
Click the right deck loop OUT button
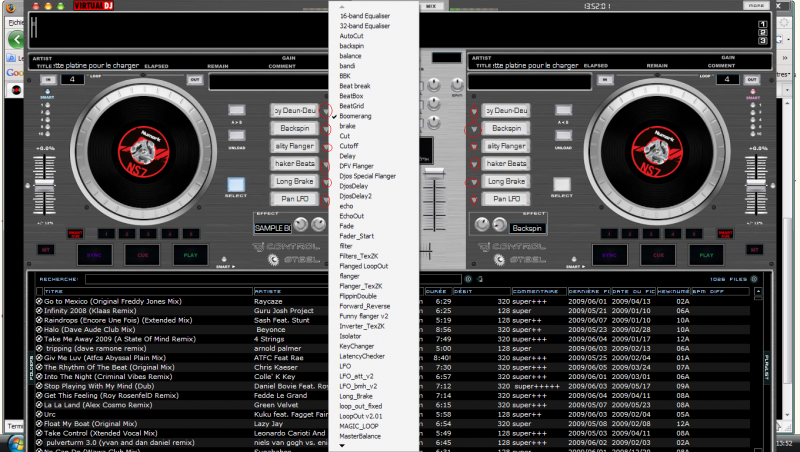(754, 79)
